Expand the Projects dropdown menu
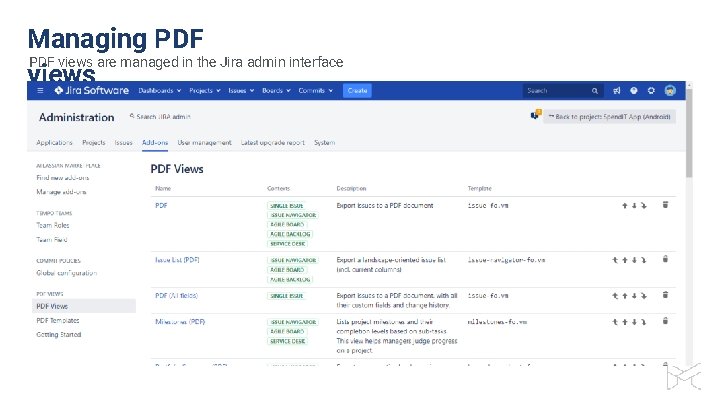 (x=205, y=90)
